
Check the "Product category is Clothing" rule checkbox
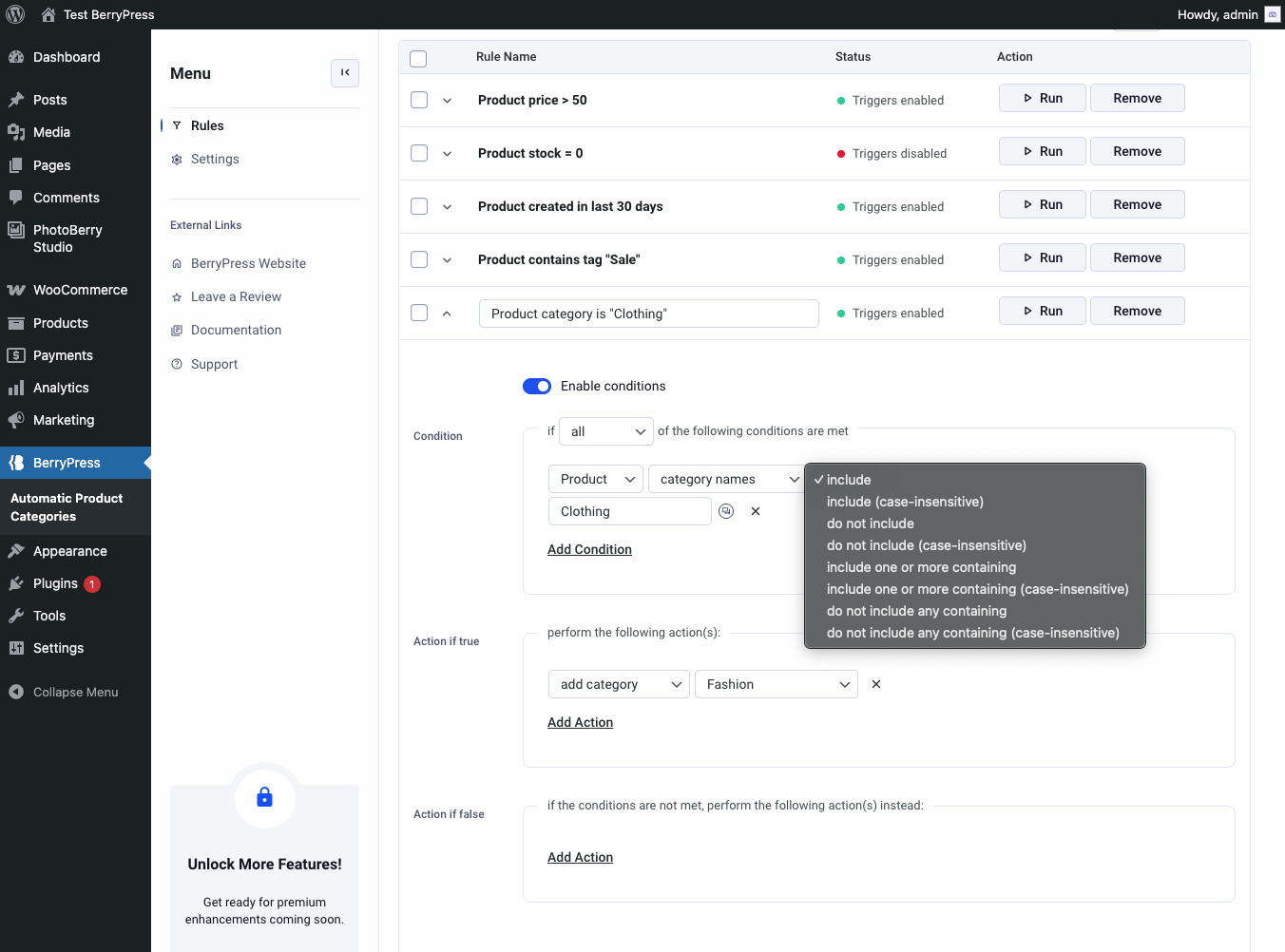(419, 313)
